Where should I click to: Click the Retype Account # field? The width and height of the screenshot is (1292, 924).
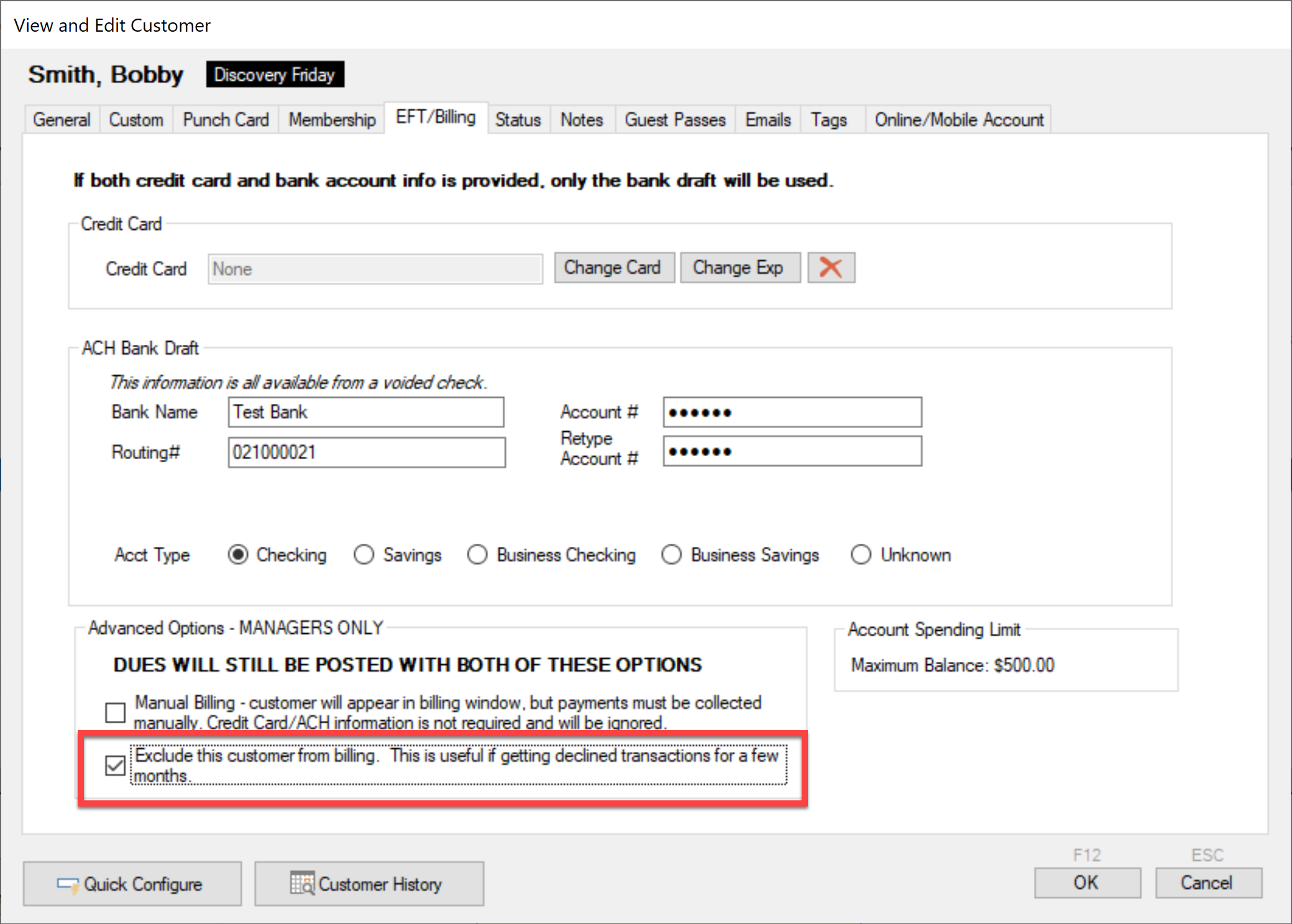point(792,451)
